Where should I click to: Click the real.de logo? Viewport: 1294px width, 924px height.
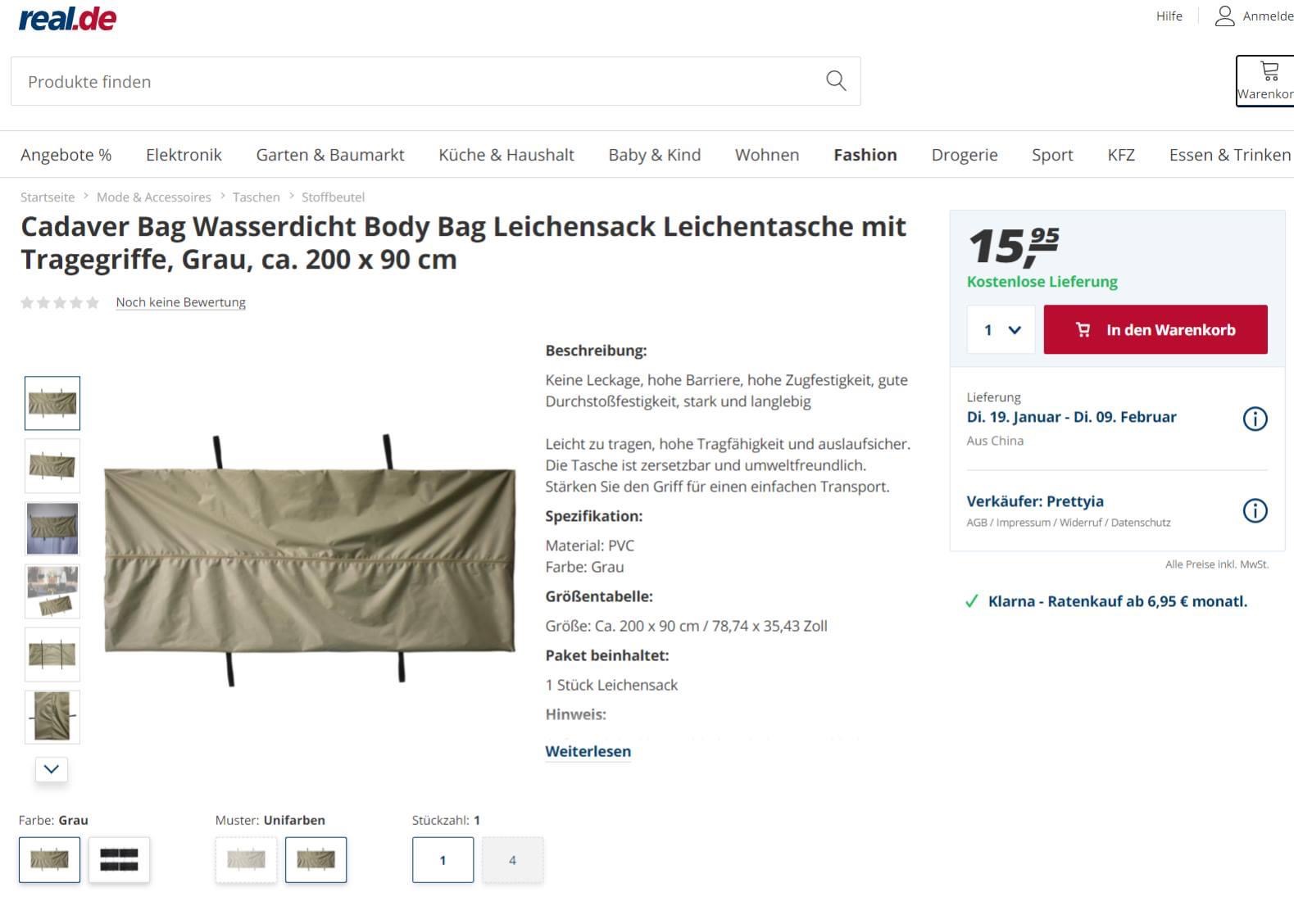tap(67, 18)
